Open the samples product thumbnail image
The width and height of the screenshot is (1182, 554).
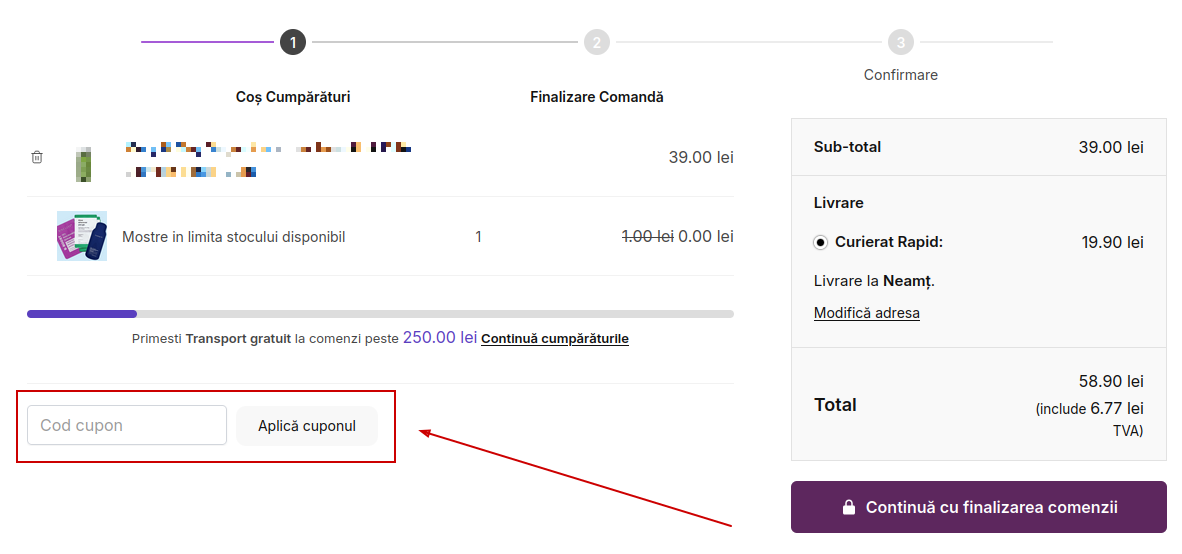point(82,236)
